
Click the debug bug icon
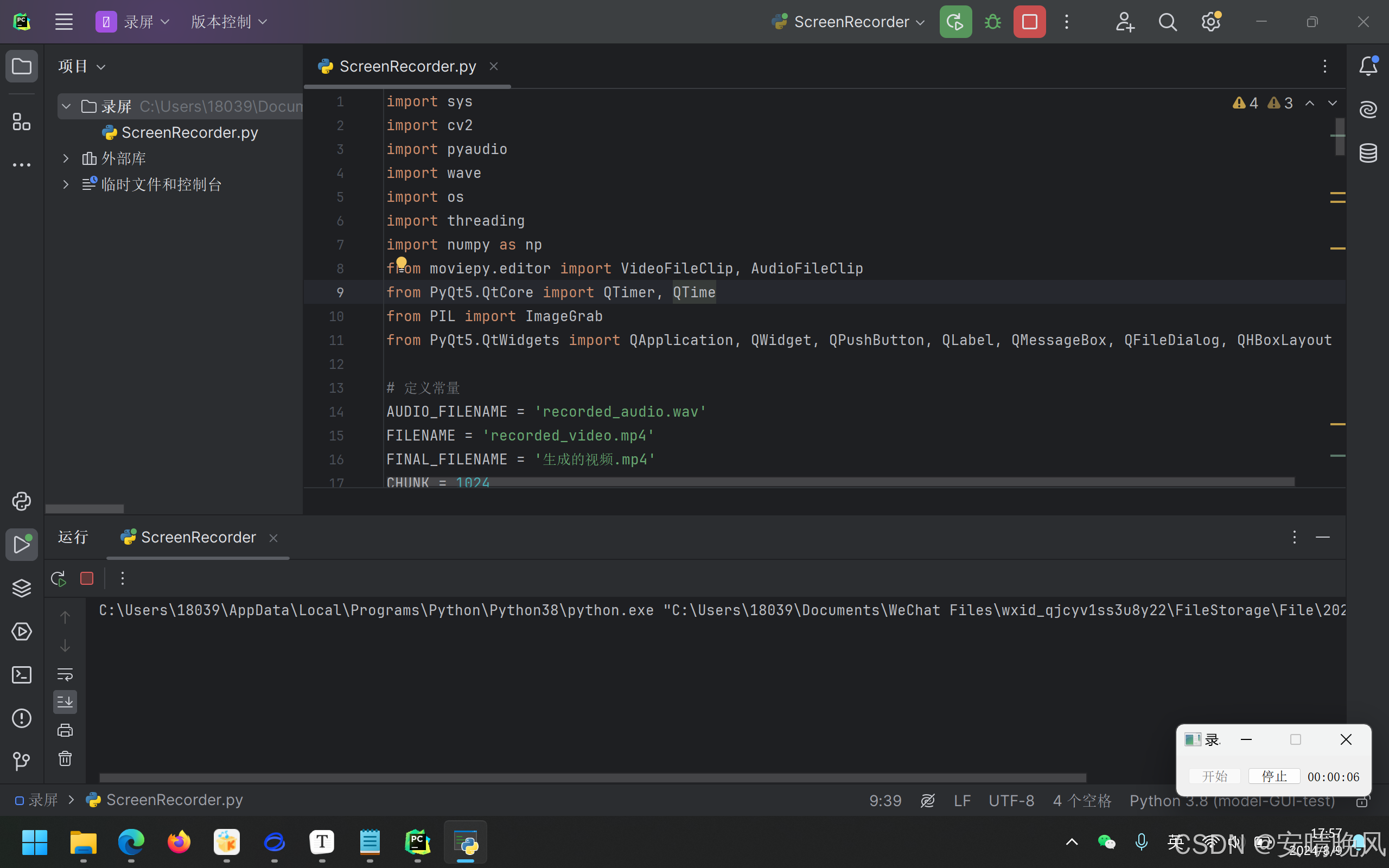coord(992,22)
